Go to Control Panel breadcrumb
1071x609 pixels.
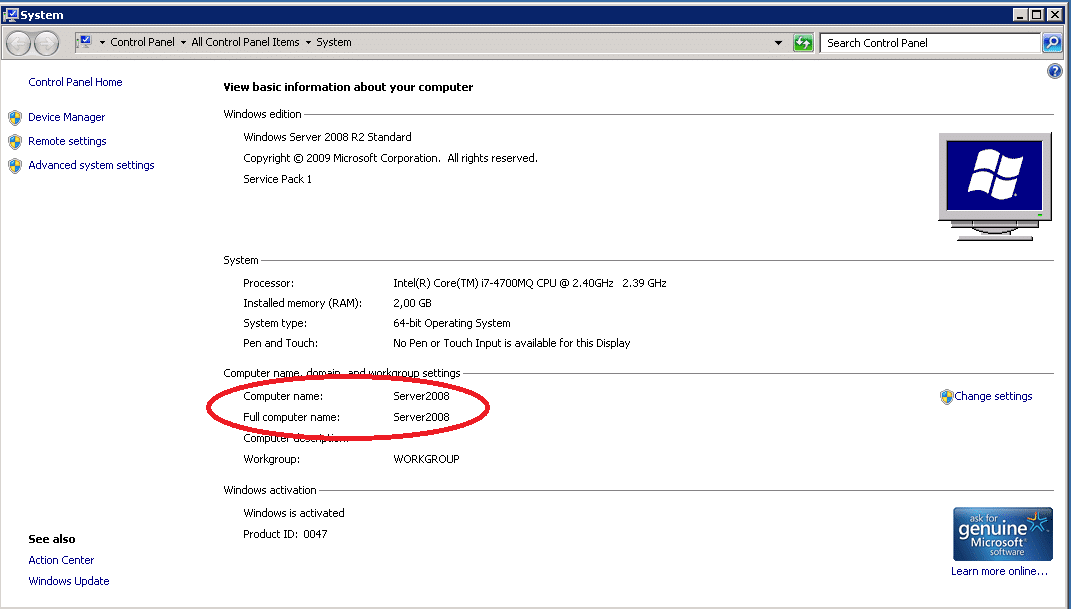pyautogui.click(x=142, y=42)
